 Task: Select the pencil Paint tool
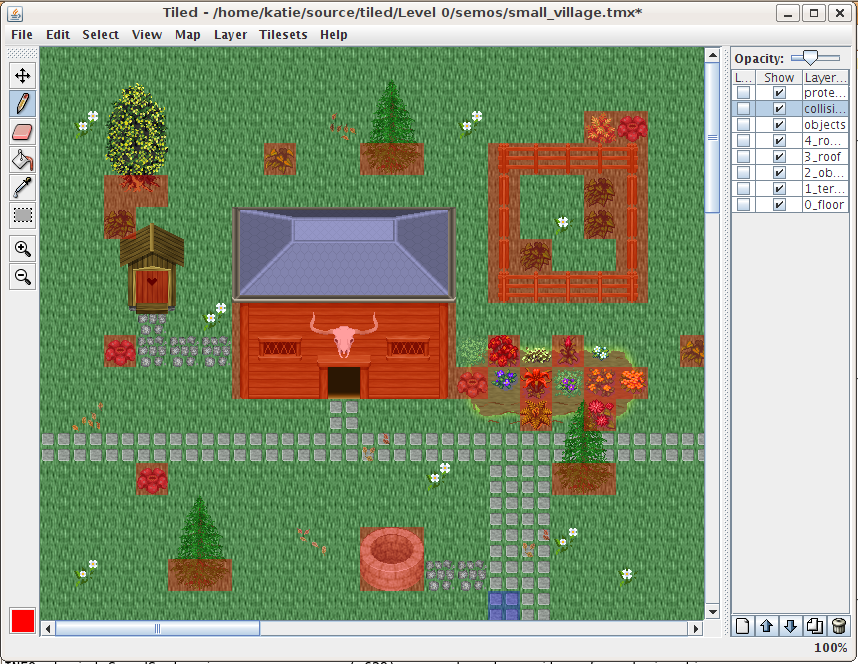[22, 103]
